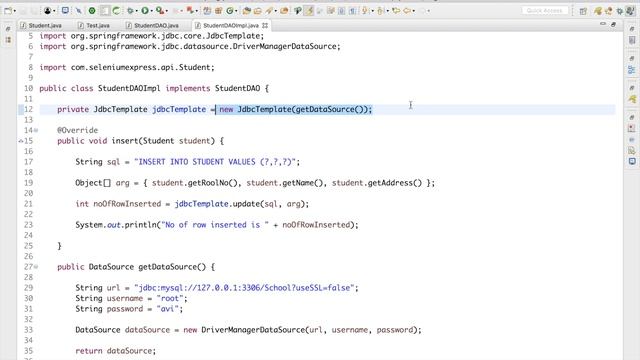Click the Next Annotation arrow icon
Viewport: 640px width, 360px height.
click(365, 11)
